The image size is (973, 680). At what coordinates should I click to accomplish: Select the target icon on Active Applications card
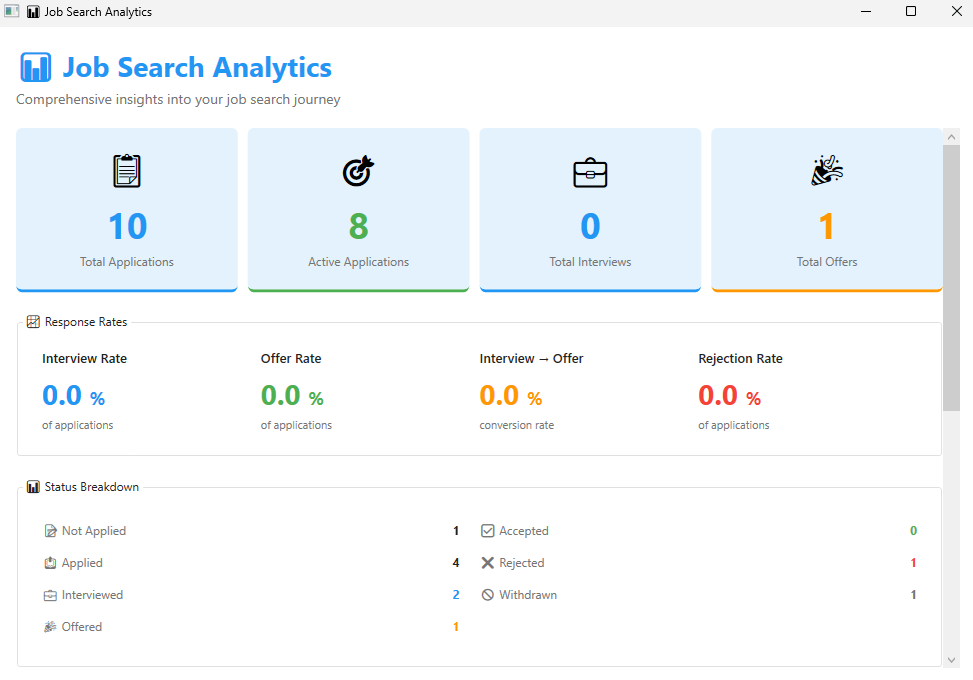coord(358,170)
